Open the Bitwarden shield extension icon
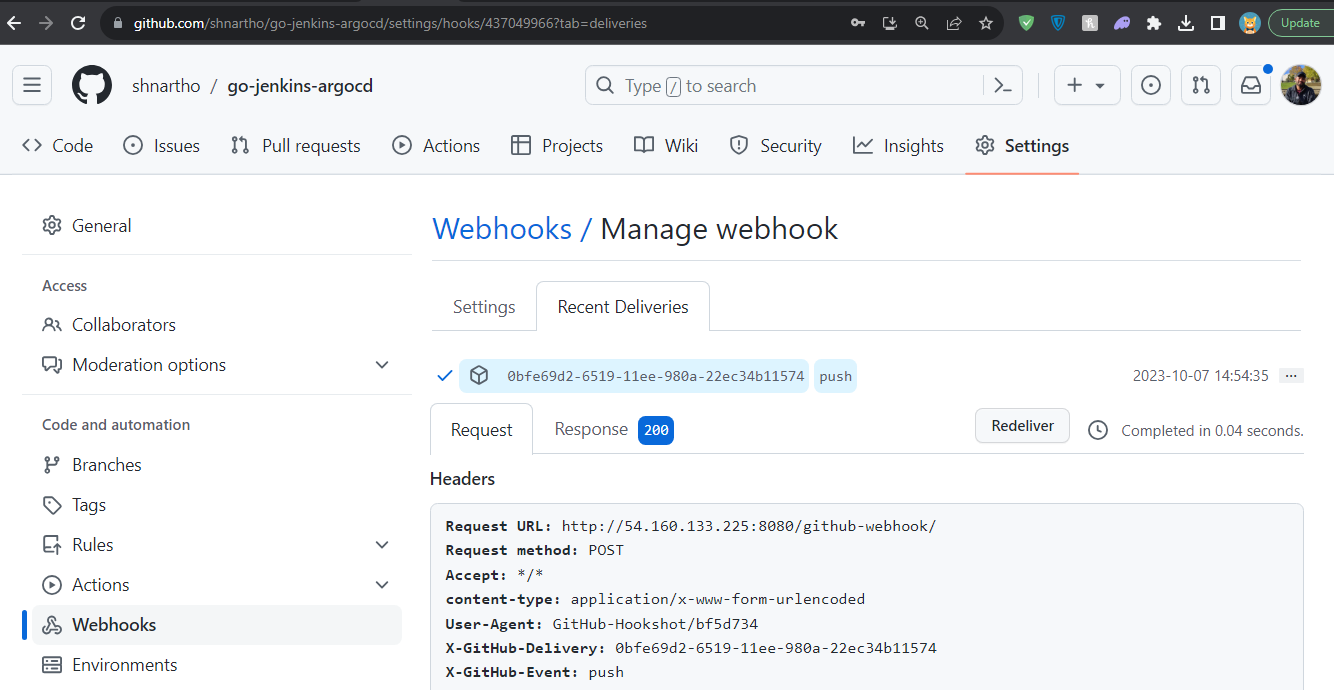Viewport: 1334px width, 690px height. 1058,23
